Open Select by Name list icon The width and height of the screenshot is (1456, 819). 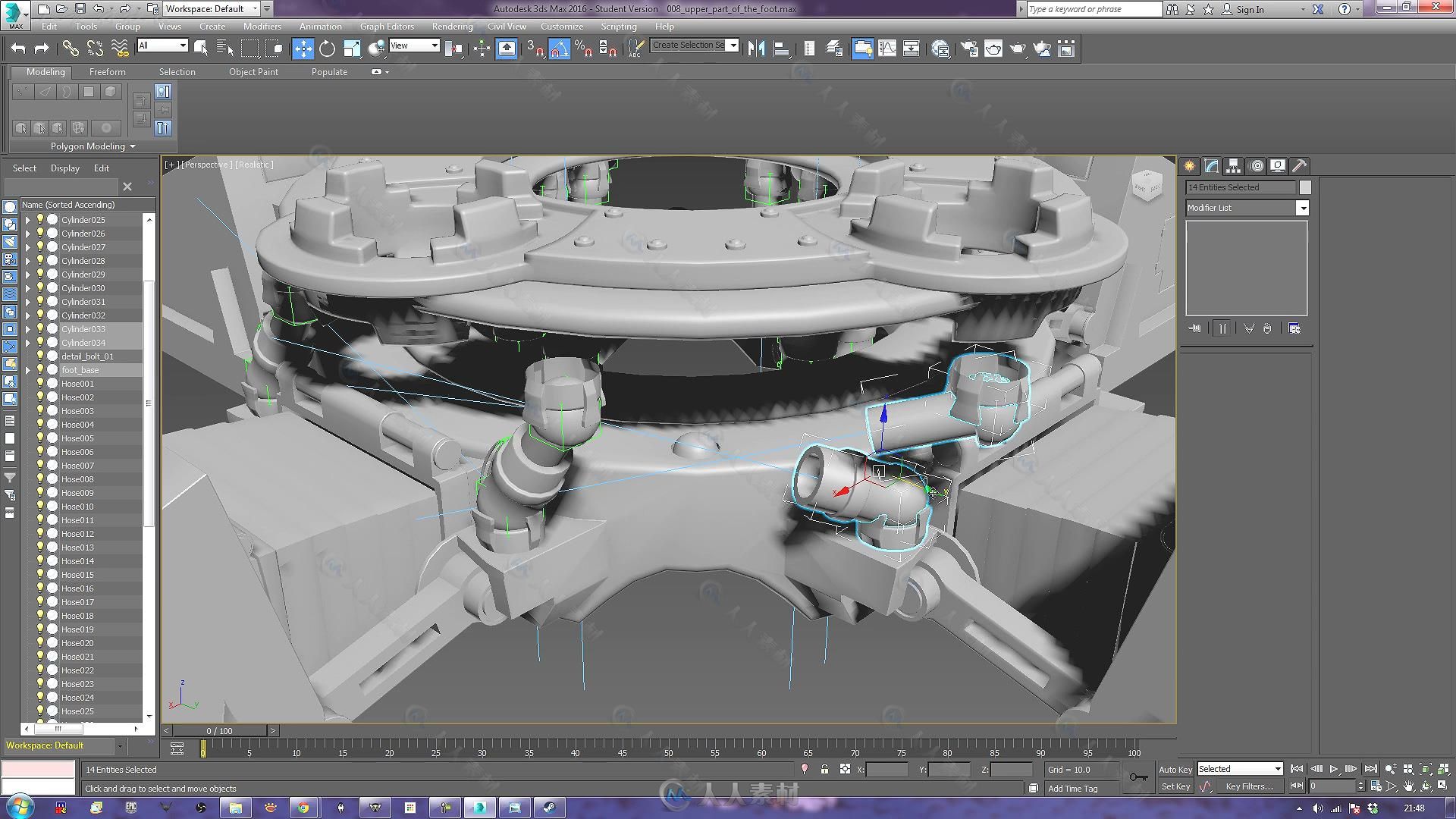[x=225, y=49]
